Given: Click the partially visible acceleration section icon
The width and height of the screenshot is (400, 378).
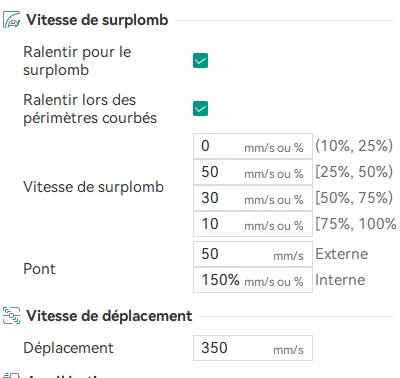Looking at the screenshot, I should point(12,375).
